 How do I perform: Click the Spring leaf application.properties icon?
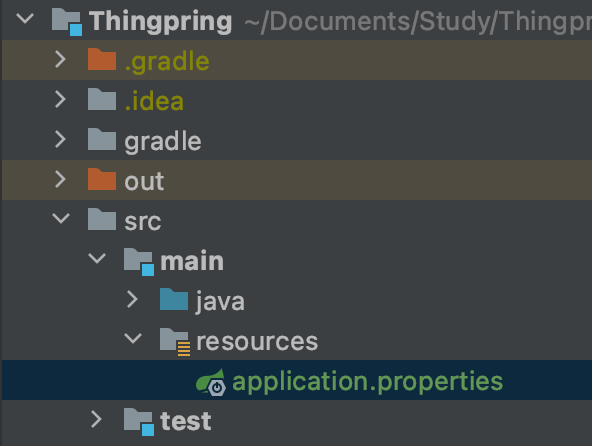pos(211,383)
